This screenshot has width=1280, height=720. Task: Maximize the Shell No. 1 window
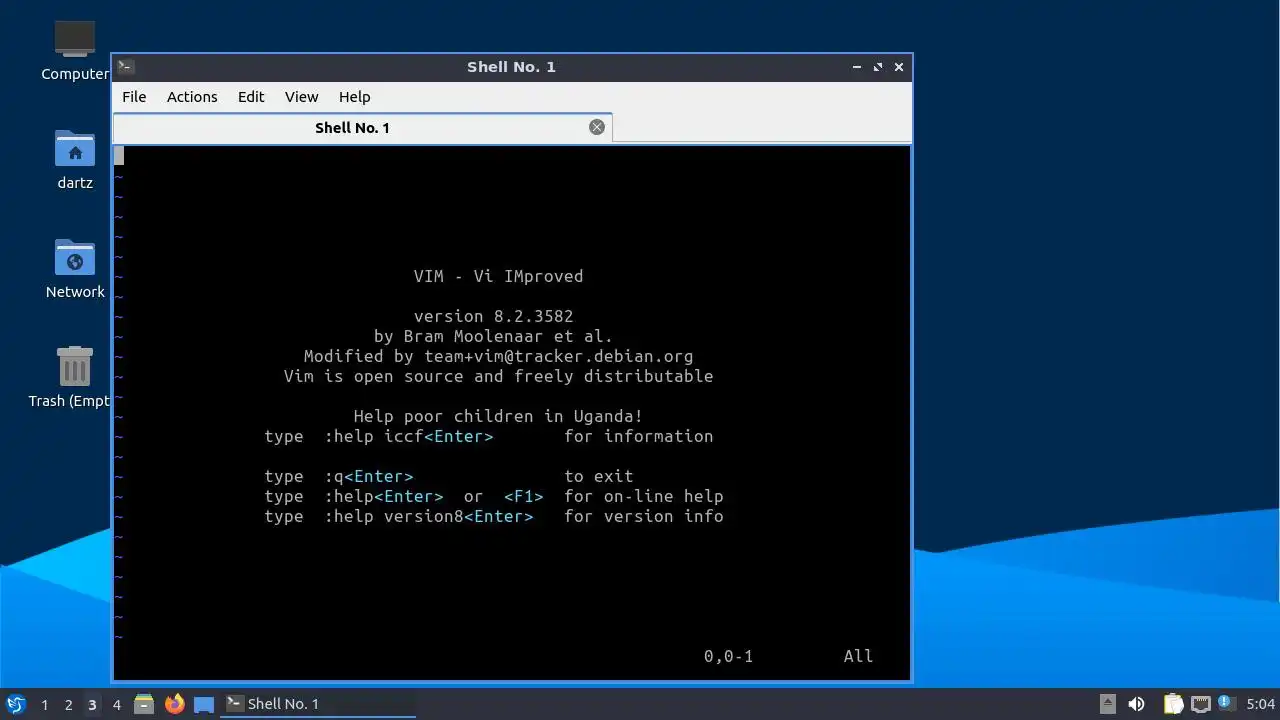click(878, 67)
